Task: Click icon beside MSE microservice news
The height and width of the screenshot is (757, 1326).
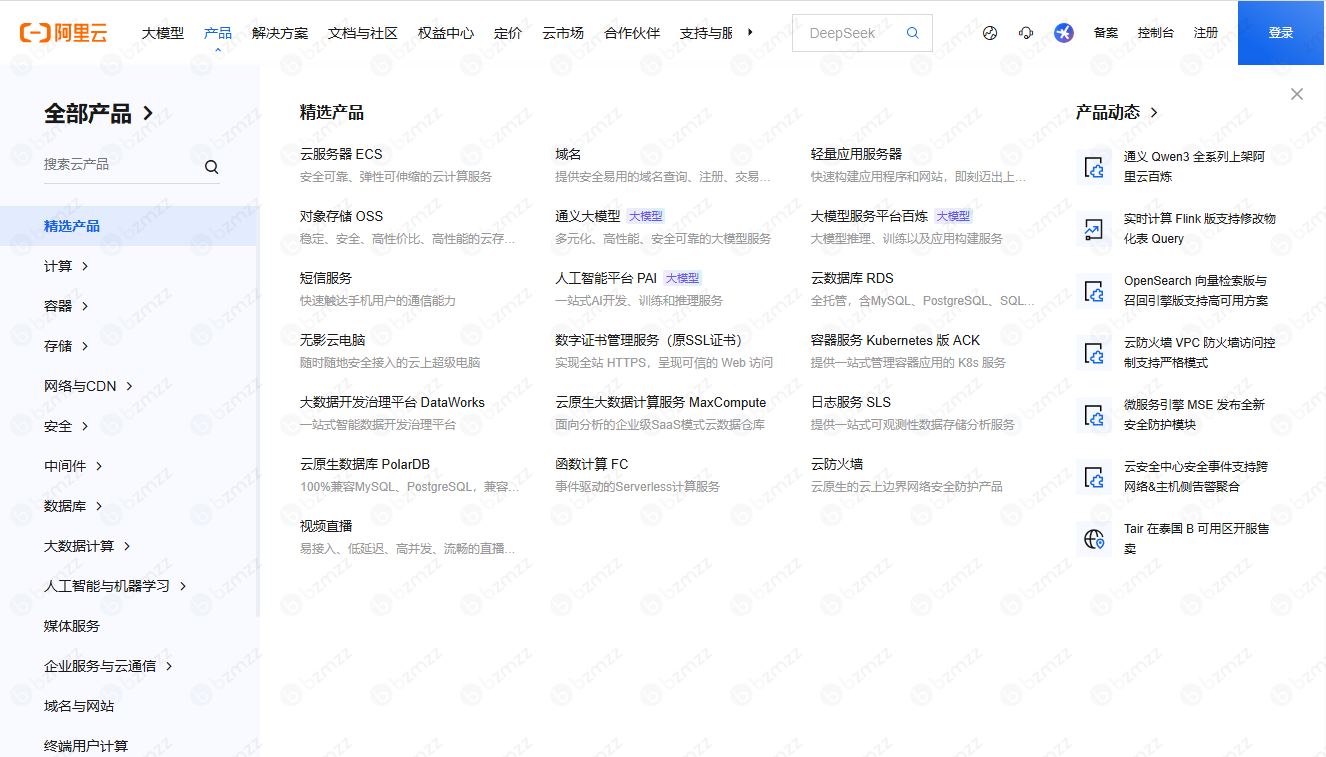Action: pyautogui.click(x=1094, y=415)
